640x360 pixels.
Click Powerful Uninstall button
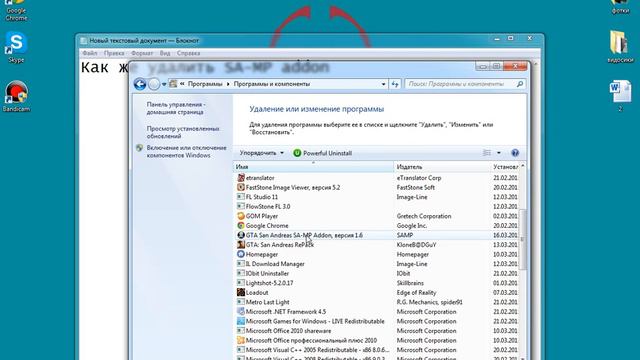[322, 153]
